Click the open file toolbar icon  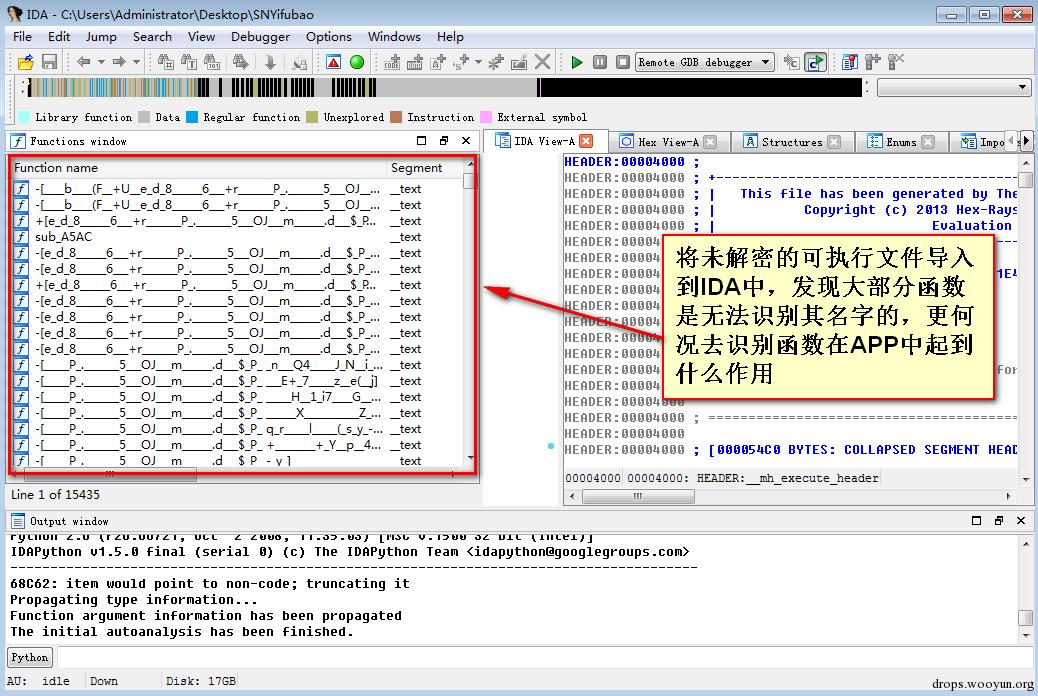[x=25, y=62]
